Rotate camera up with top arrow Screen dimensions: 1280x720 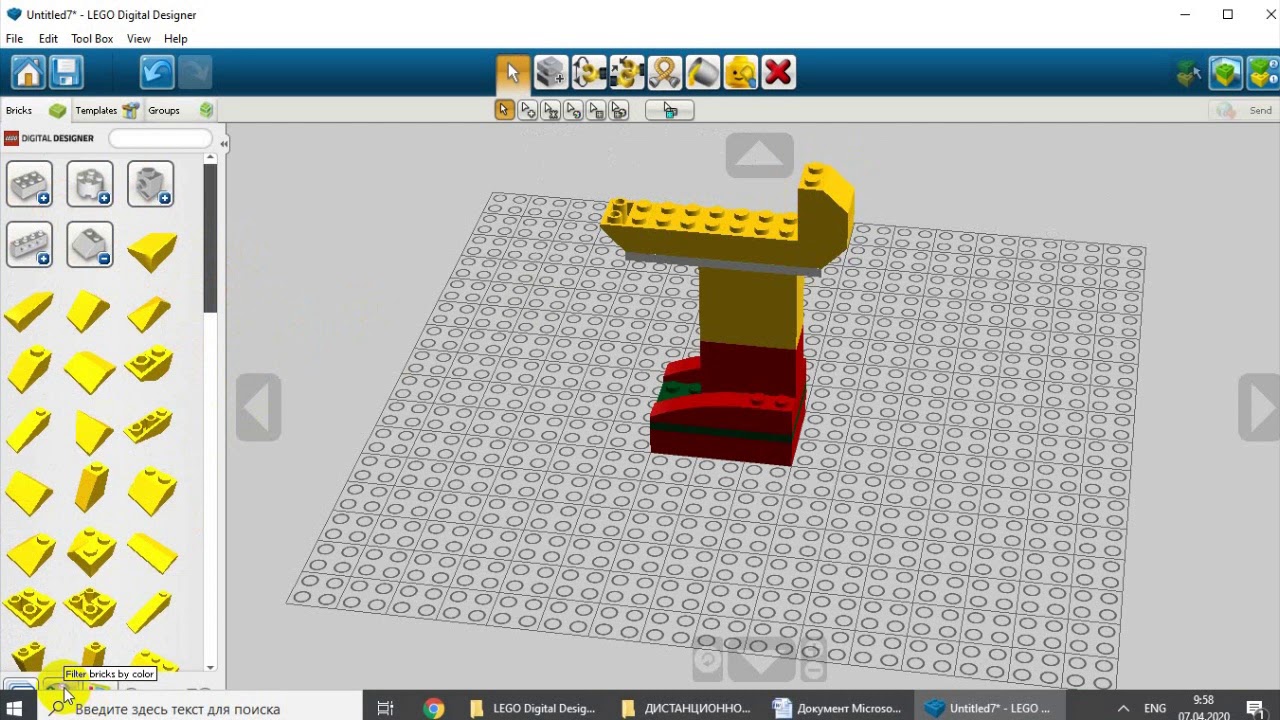tap(760, 155)
